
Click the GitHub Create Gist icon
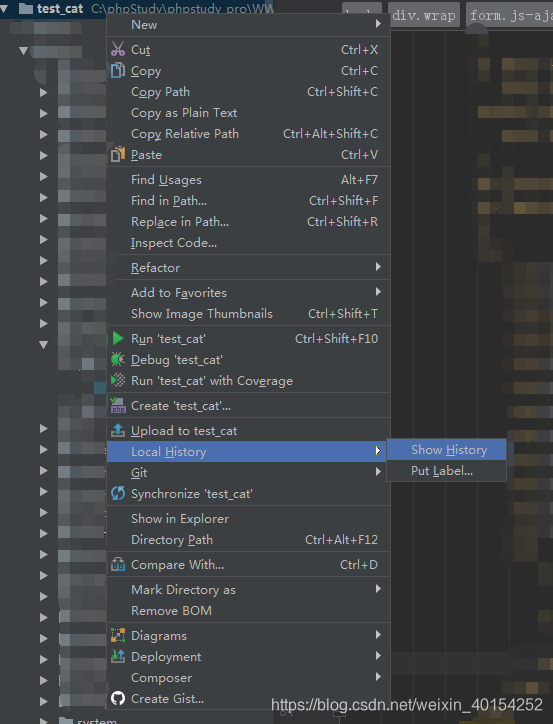(x=118, y=698)
